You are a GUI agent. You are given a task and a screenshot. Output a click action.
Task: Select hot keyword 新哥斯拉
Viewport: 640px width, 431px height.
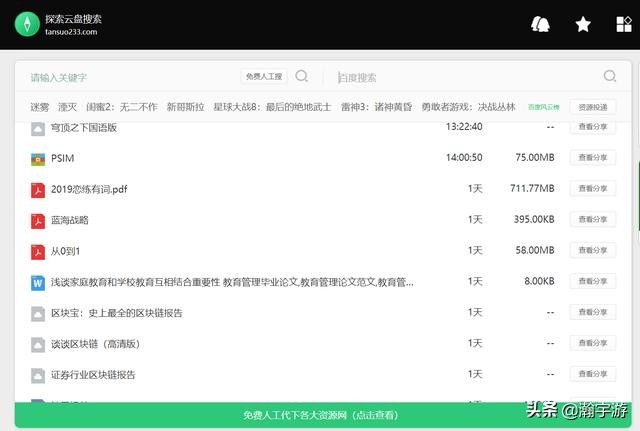[185, 107]
